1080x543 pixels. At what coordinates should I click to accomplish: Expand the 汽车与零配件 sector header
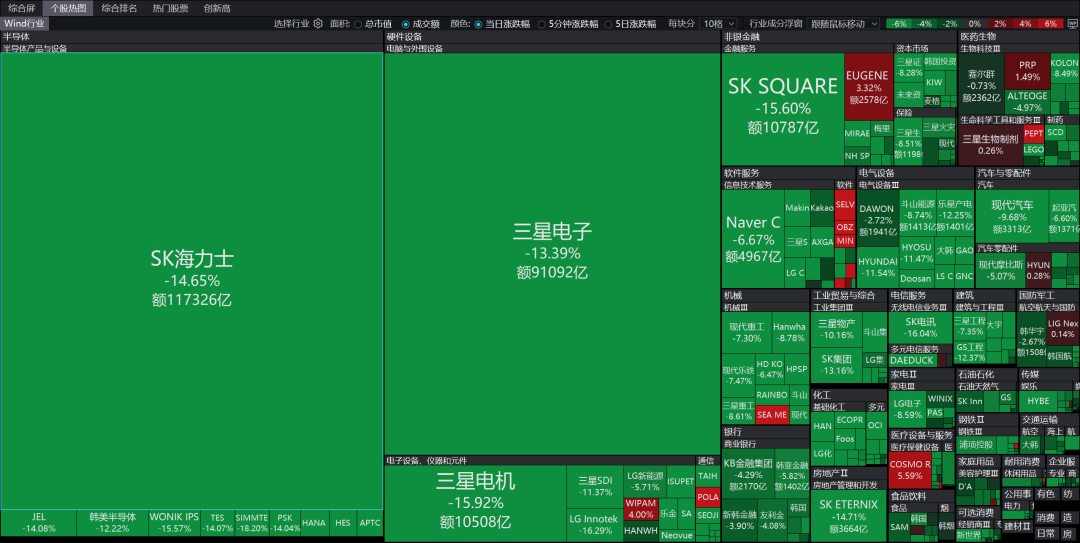pos(1028,173)
